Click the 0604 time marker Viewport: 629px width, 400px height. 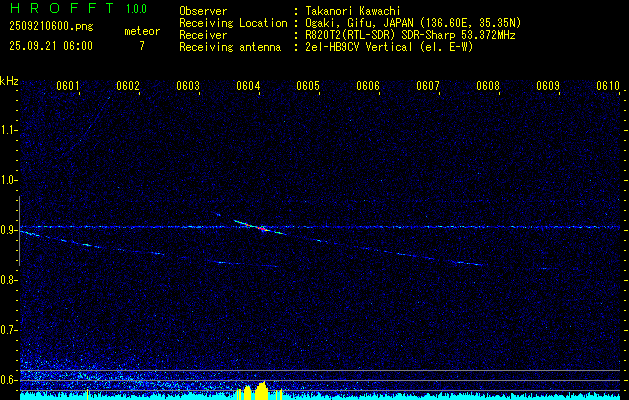pos(248,86)
